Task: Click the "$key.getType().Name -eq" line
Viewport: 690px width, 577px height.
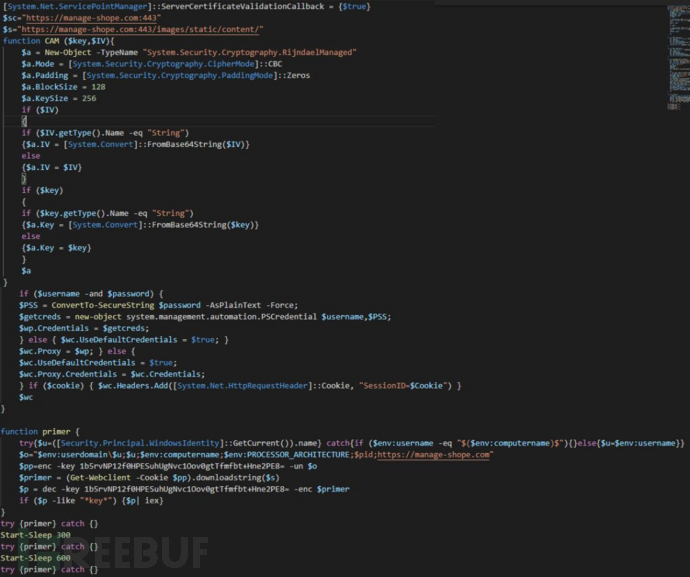Action: coord(107,213)
